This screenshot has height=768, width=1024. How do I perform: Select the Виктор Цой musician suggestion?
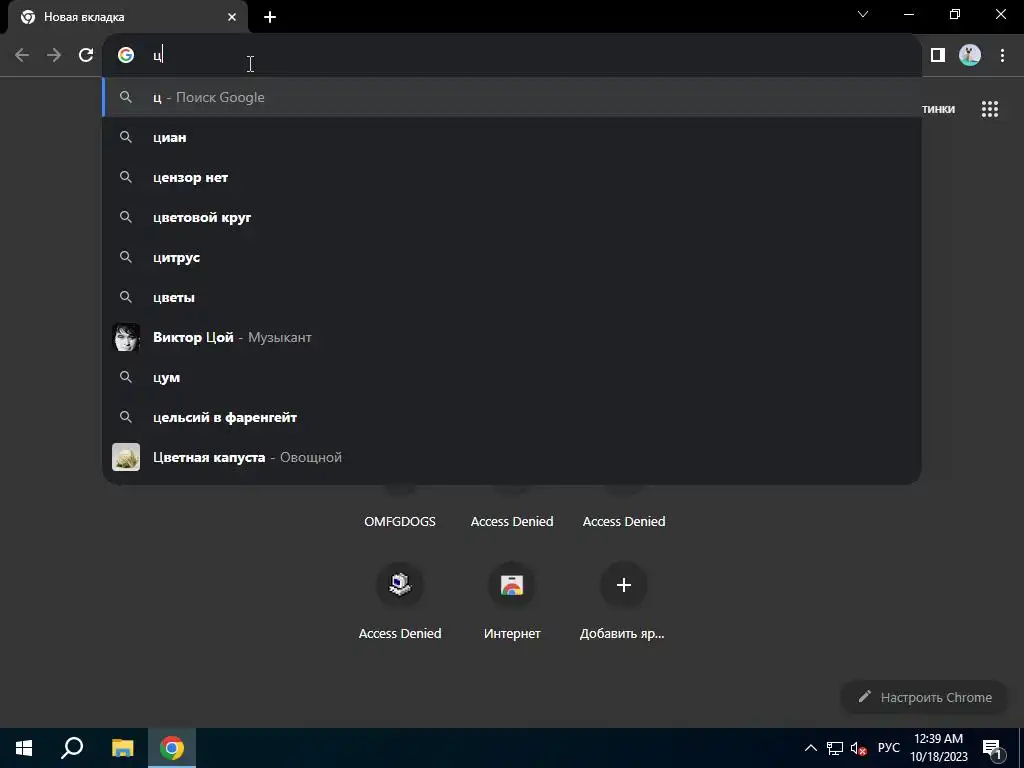(x=512, y=337)
